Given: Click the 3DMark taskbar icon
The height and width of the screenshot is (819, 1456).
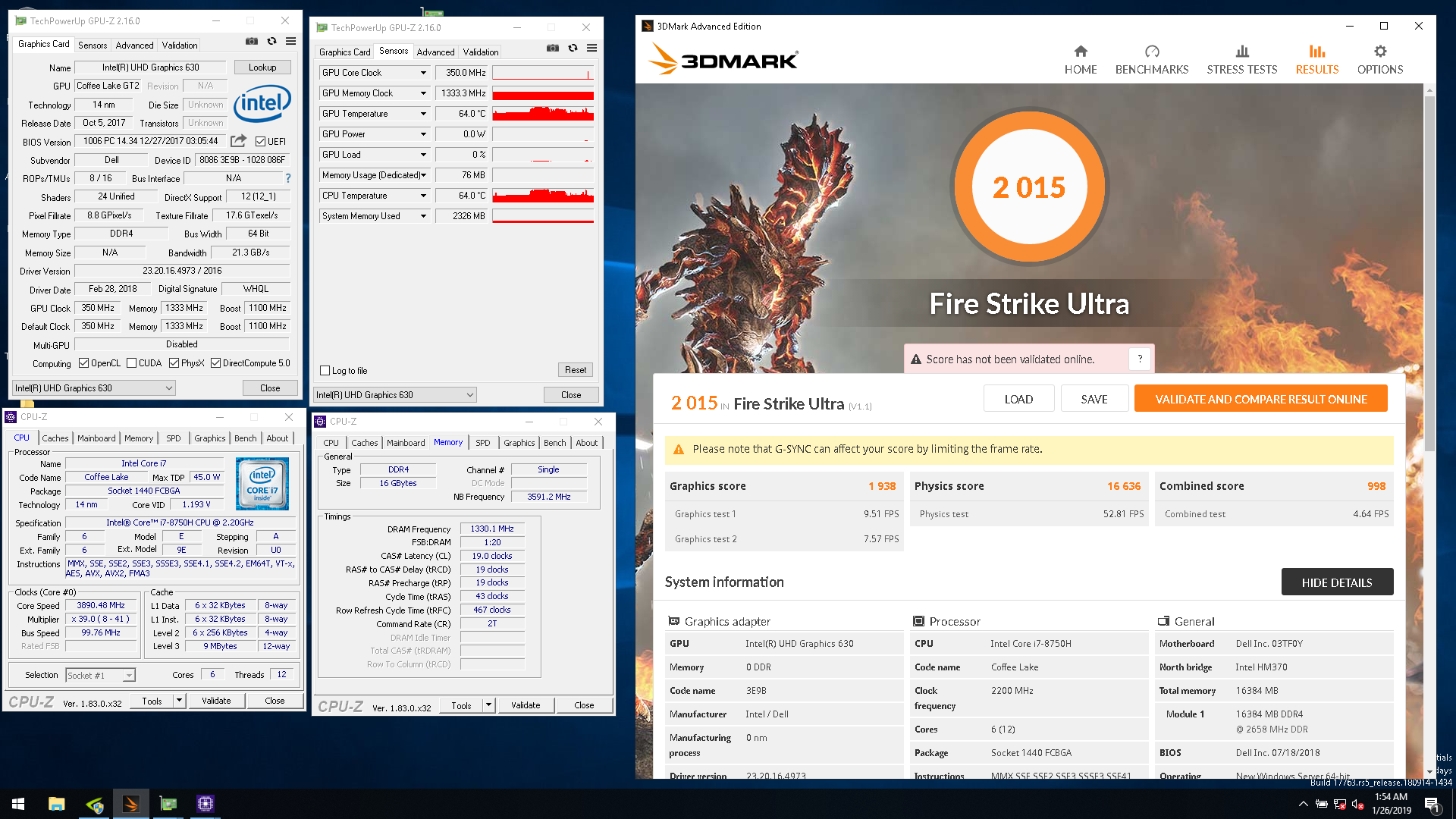Looking at the screenshot, I should click(131, 804).
